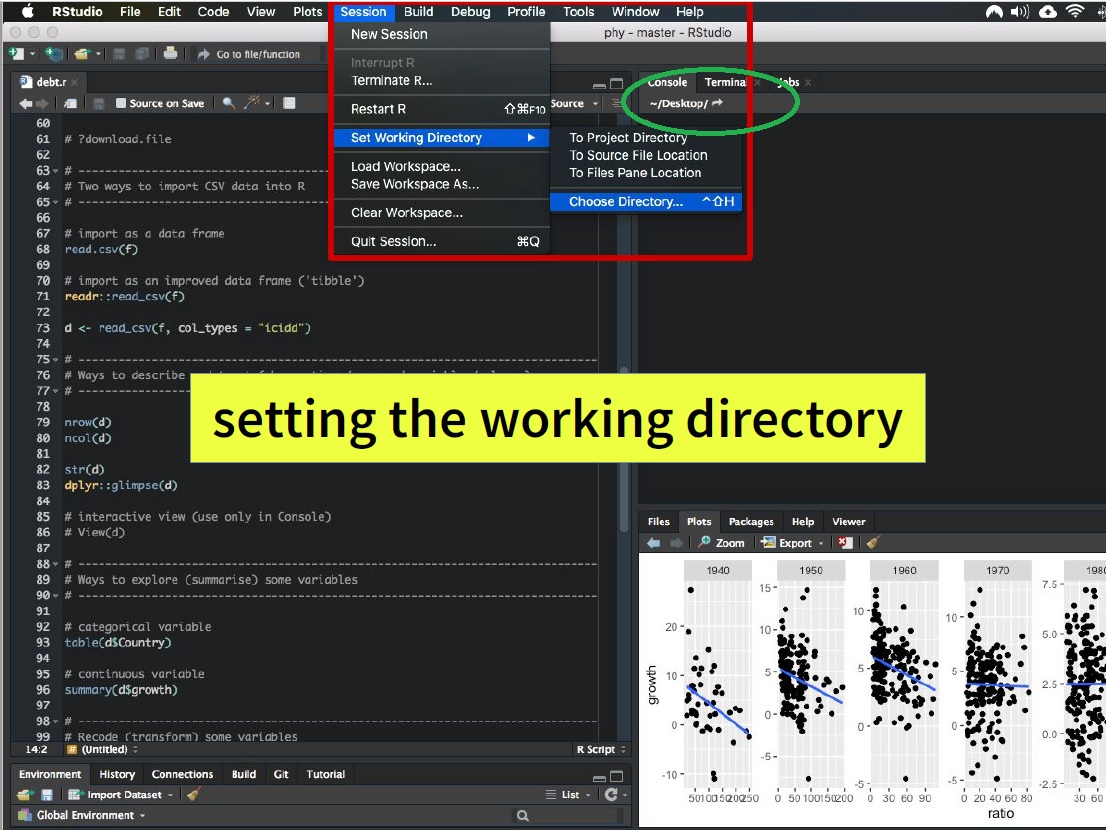The height and width of the screenshot is (830, 1106).
Task: Expand the Global Environment dropdown
Action: tap(90, 815)
